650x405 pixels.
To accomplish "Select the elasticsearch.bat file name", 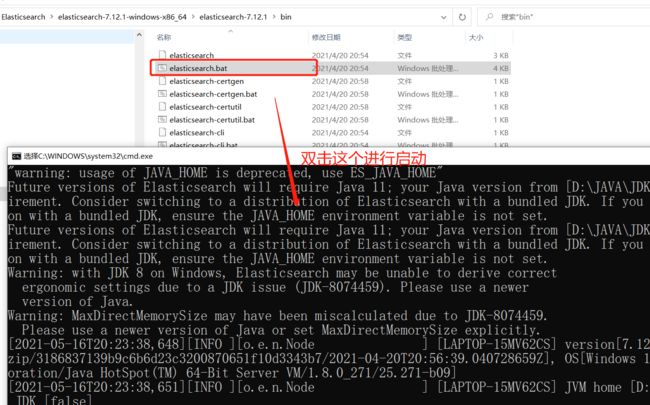I will click(x=198, y=68).
